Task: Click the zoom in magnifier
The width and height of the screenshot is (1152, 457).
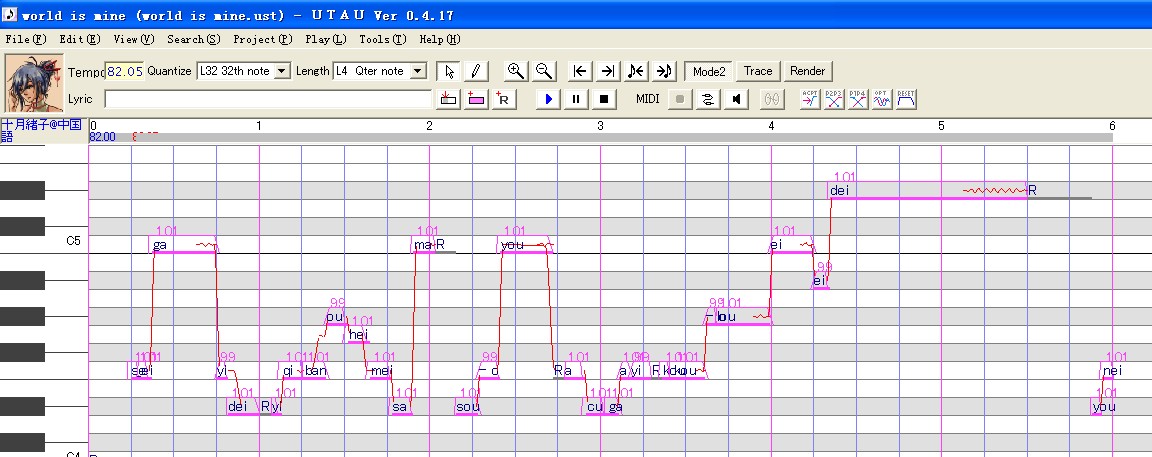Action: click(516, 71)
